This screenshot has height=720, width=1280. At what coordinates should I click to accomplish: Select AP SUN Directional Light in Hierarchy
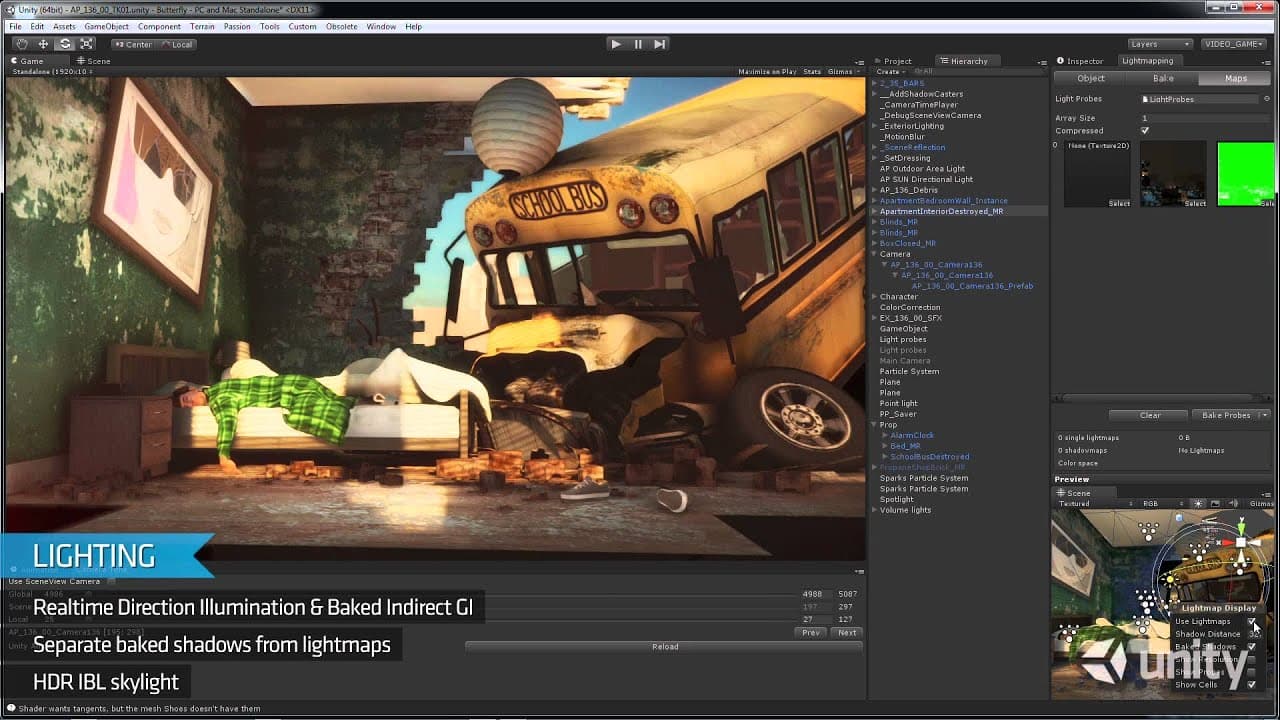(x=926, y=180)
